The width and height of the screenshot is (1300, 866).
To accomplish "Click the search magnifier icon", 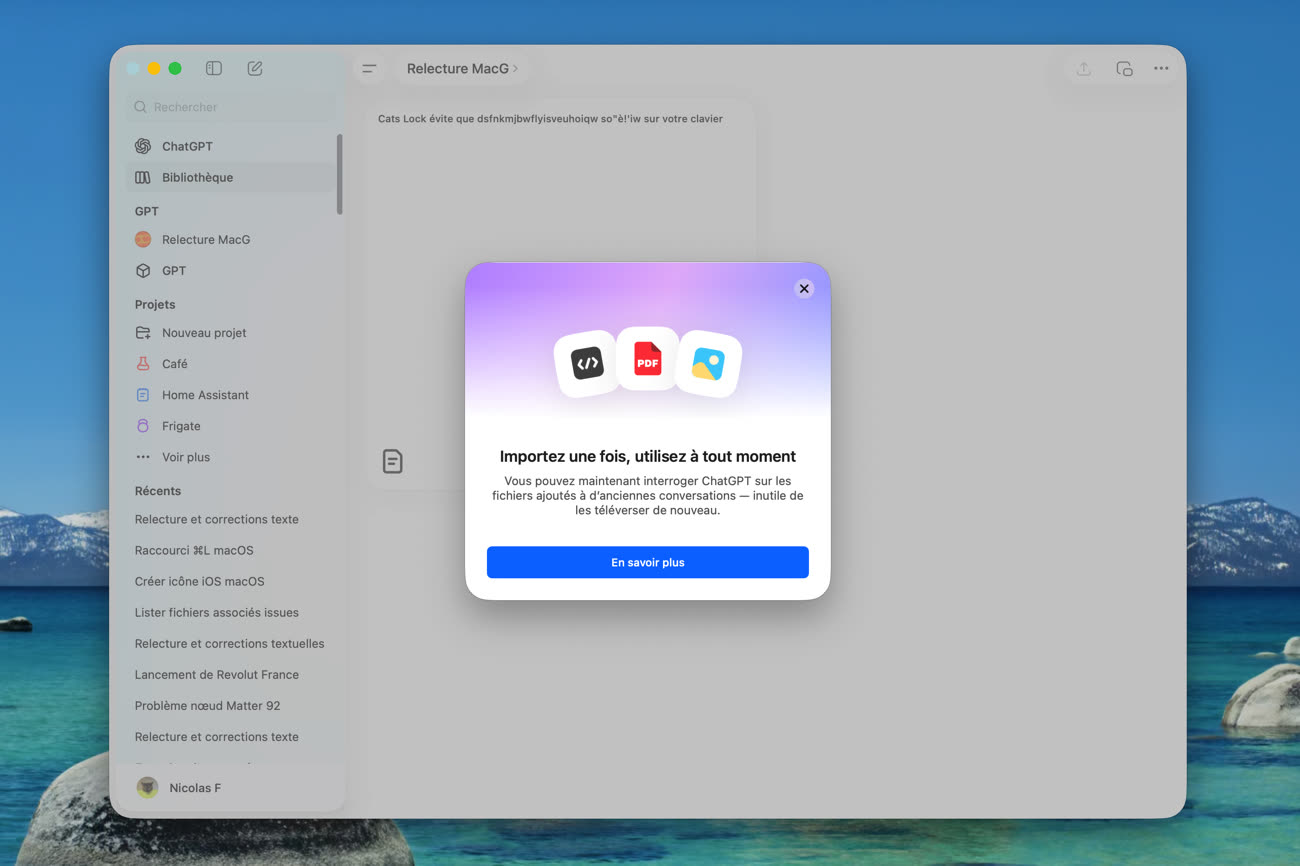I will pos(141,107).
